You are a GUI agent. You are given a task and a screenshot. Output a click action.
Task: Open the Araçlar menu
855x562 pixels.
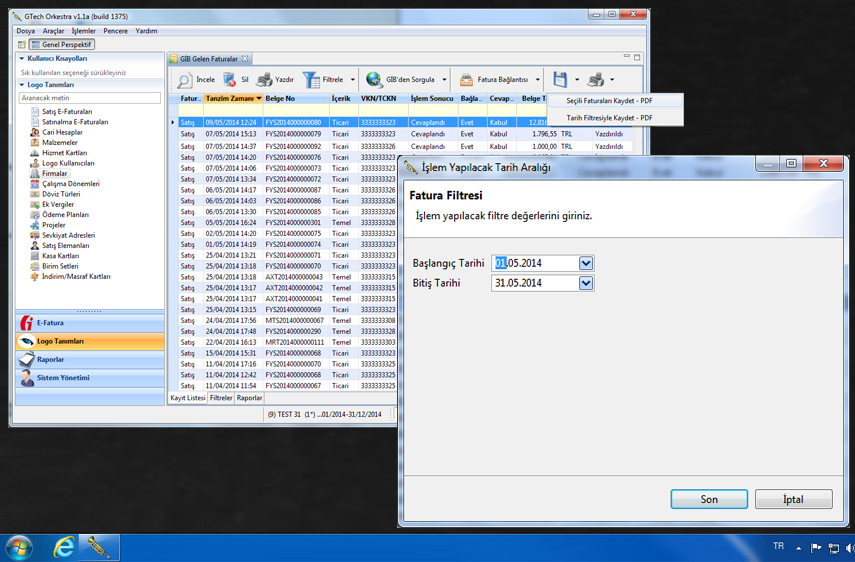pyautogui.click(x=53, y=31)
